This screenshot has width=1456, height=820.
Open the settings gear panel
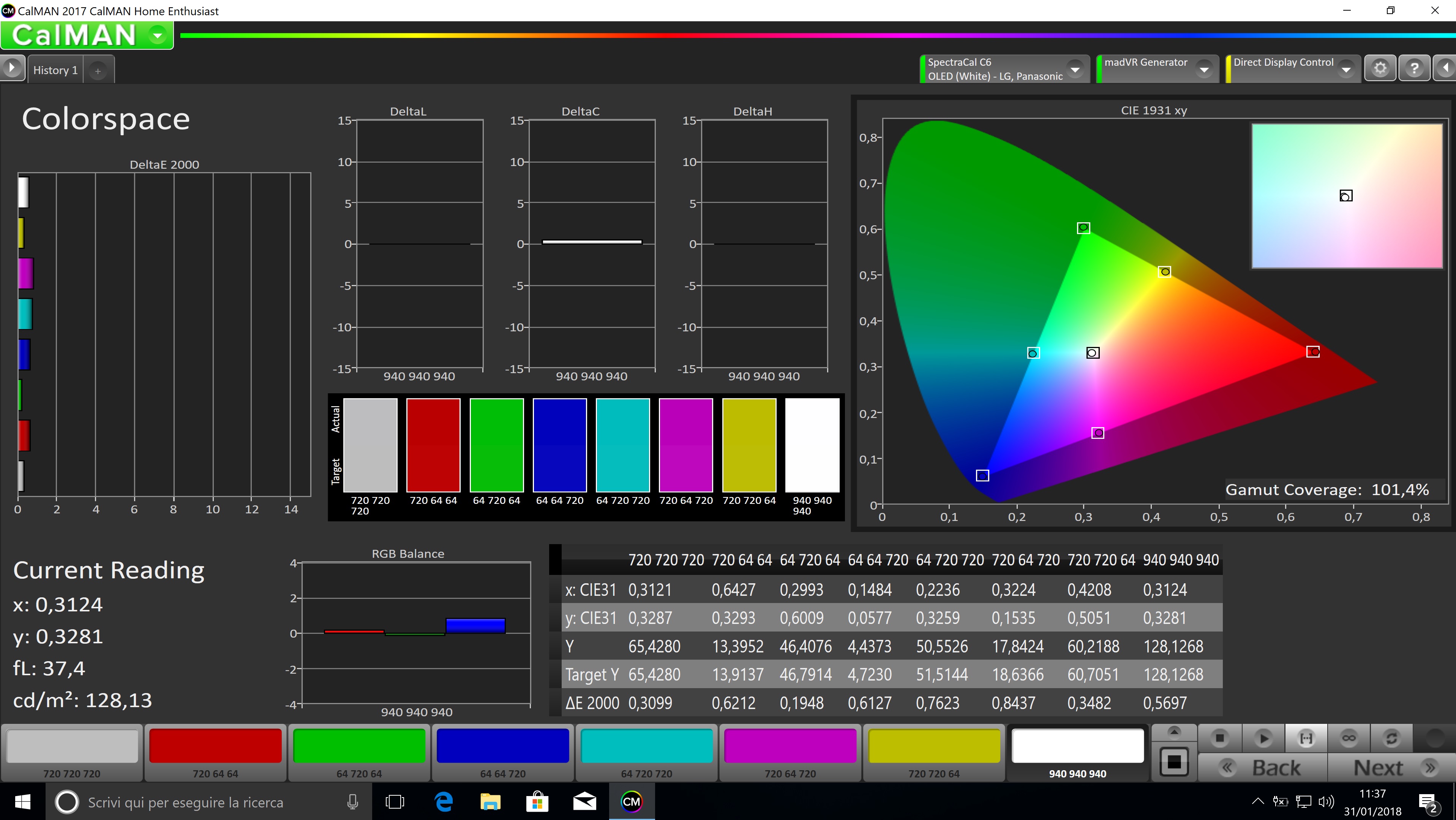pos(1380,68)
